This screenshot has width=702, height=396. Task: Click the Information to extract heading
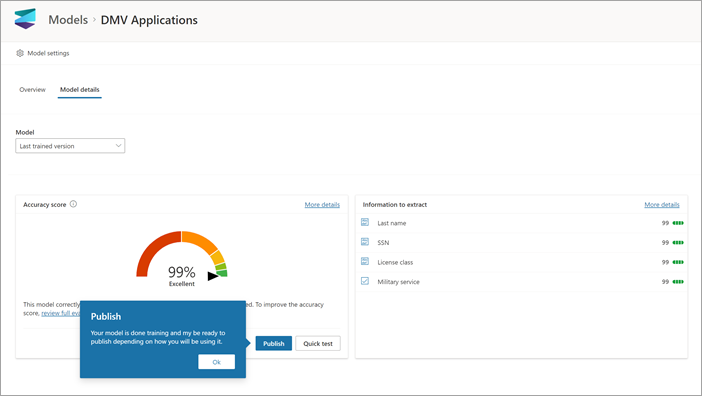[x=394, y=204]
